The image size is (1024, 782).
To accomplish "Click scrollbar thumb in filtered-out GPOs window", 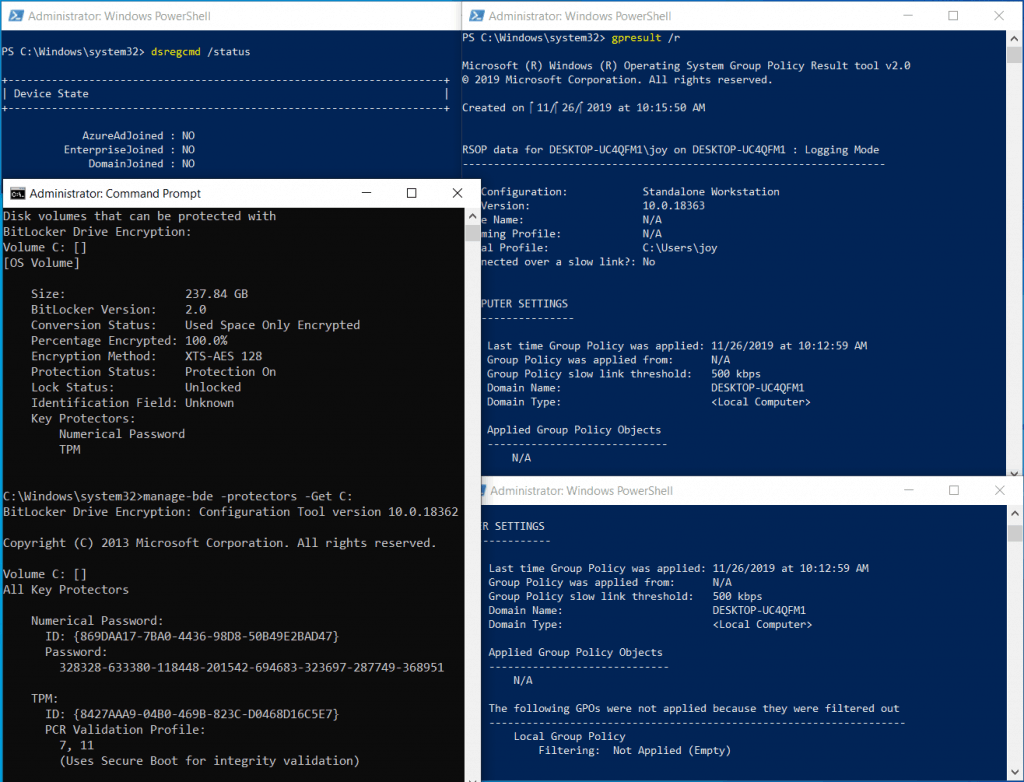I will (1015, 534).
